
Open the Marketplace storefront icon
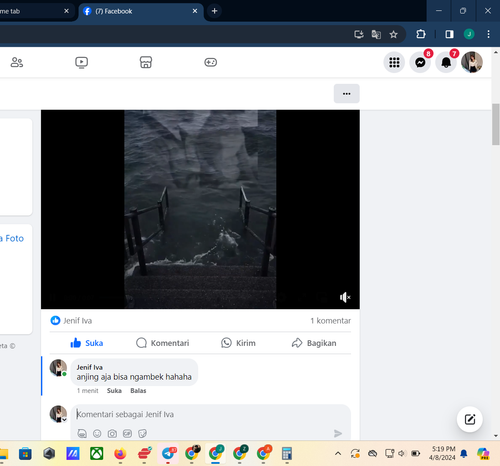(x=146, y=62)
